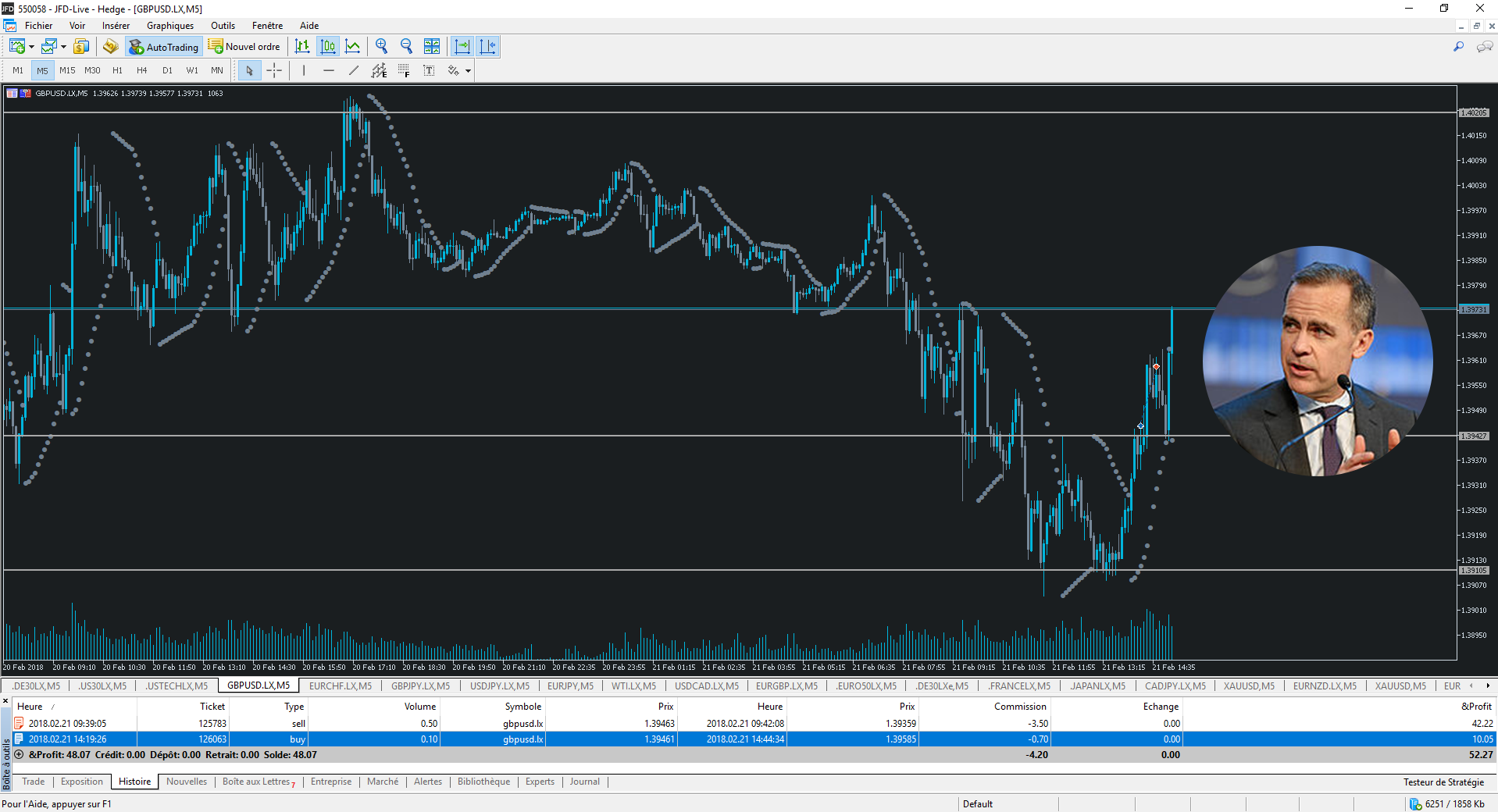Zoom in on the chart

(x=381, y=47)
